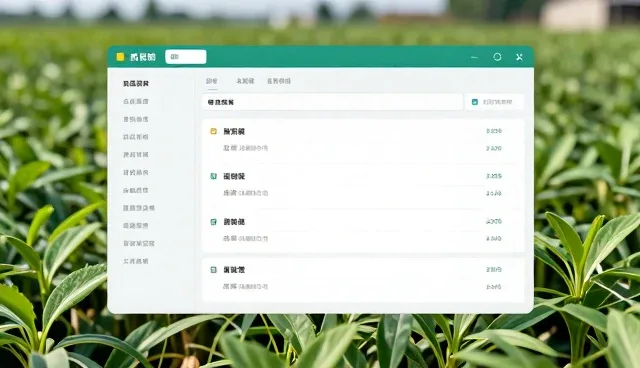
Task: Switch to the middle tab above the search bar
Action: [245, 81]
